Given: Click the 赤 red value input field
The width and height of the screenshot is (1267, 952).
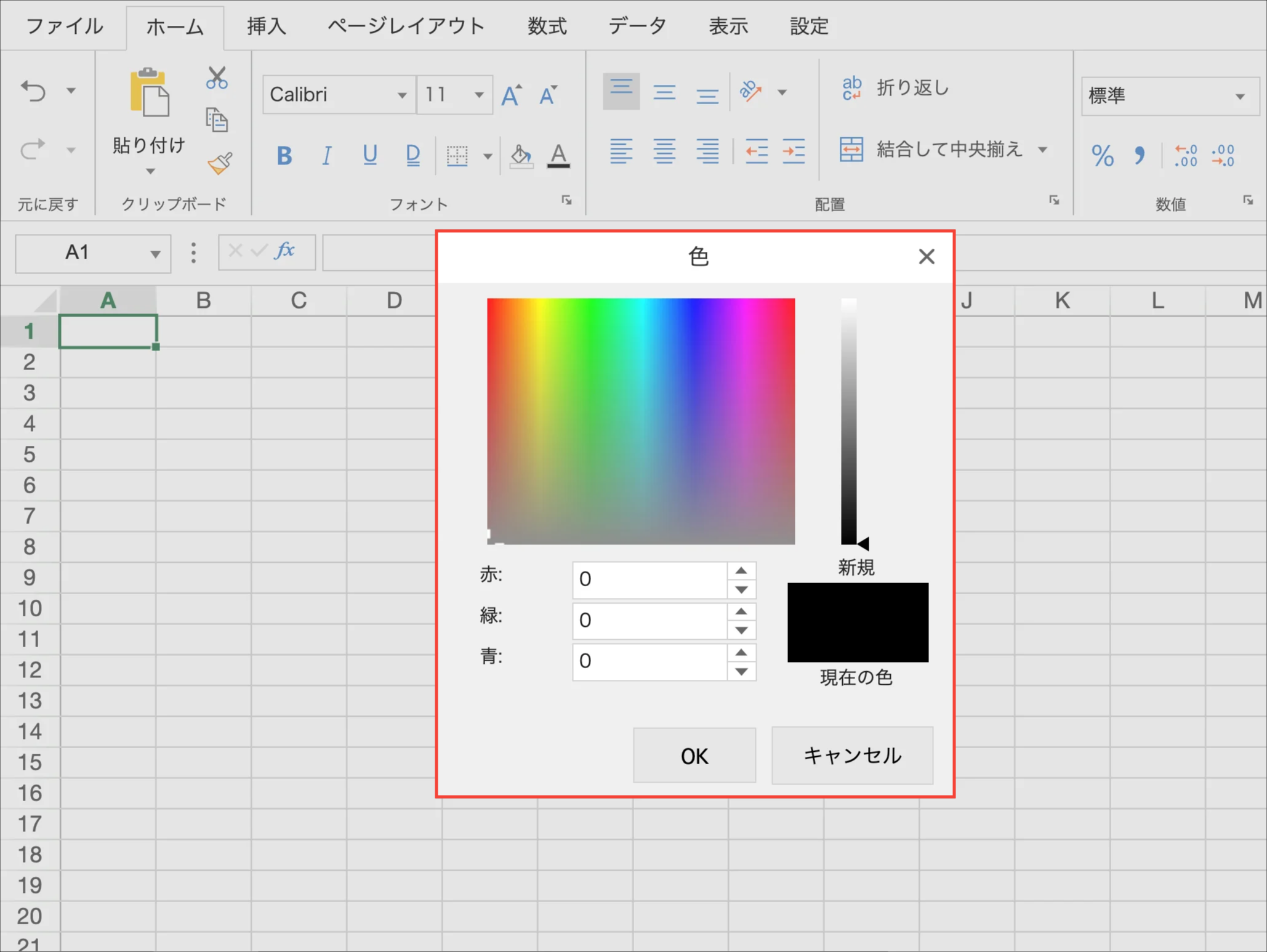Looking at the screenshot, I should click(x=650, y=579).
